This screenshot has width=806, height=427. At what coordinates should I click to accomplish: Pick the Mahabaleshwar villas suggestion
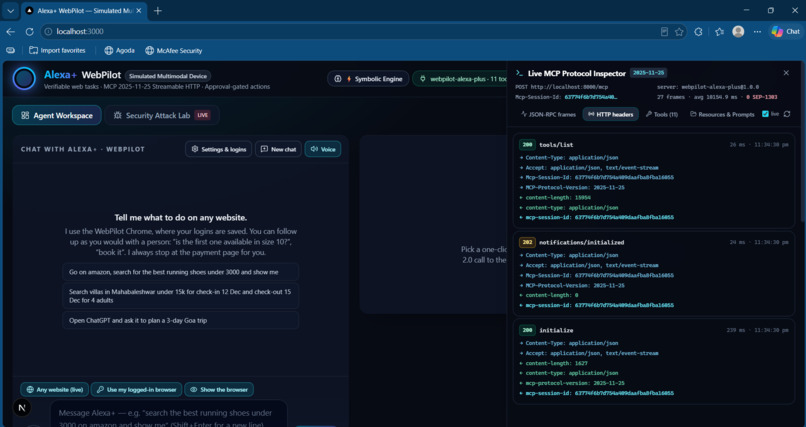click(x=180, y=296)
